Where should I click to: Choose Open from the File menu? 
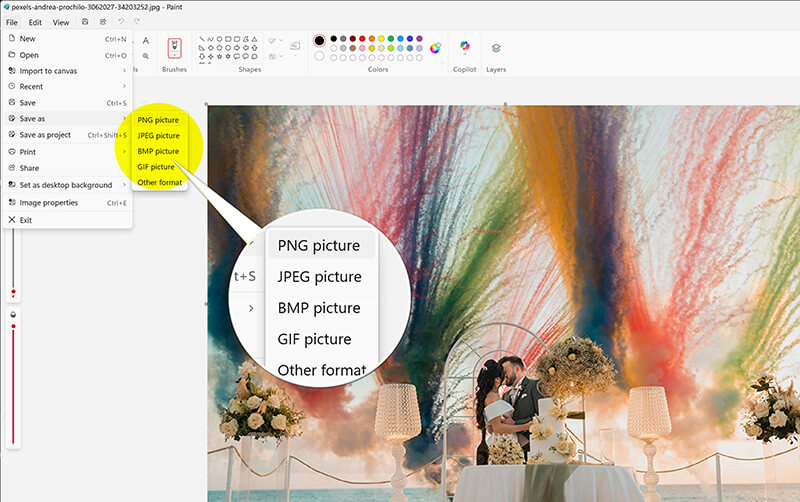[x=67, y=55]
